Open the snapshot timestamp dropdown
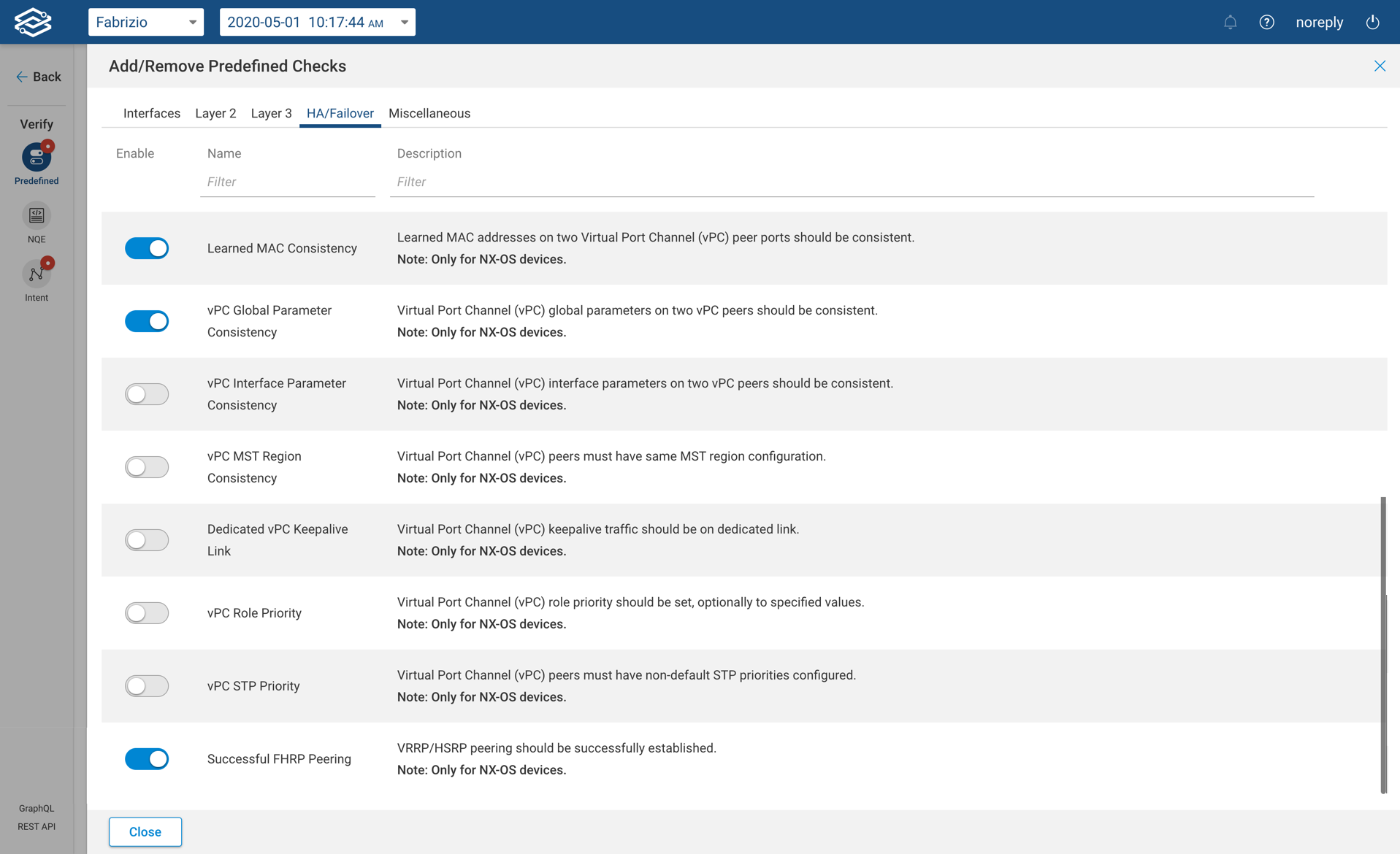Image resolution: width=1400 pixels, height=854 pixels. point(317,22)
